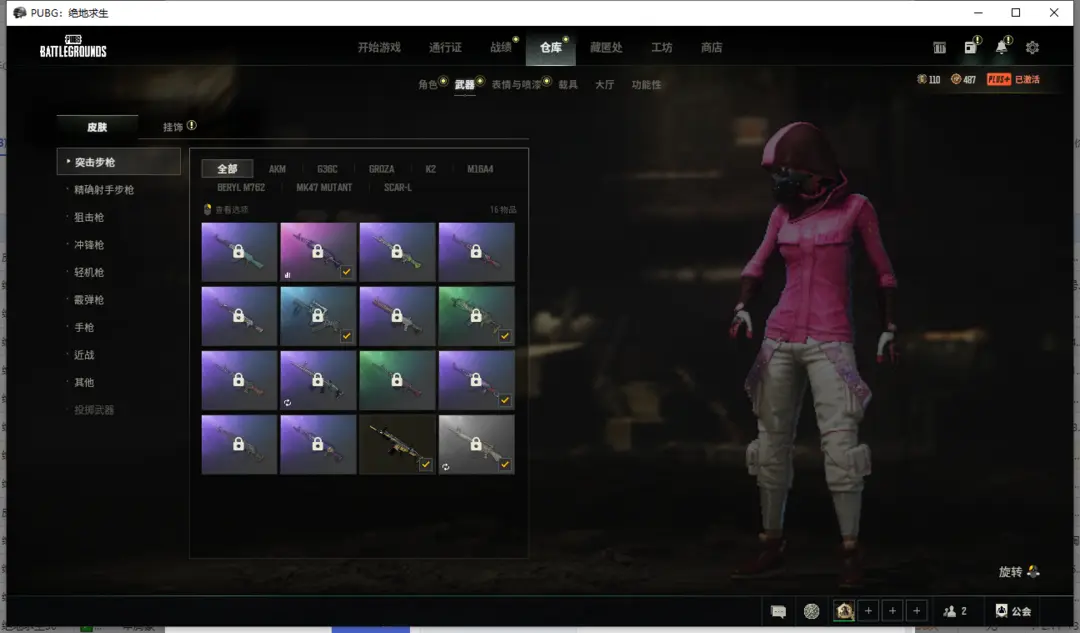The image size is (1080, 633).
Task: Click the icon beside 查看选项
Action: click(207, 209)
